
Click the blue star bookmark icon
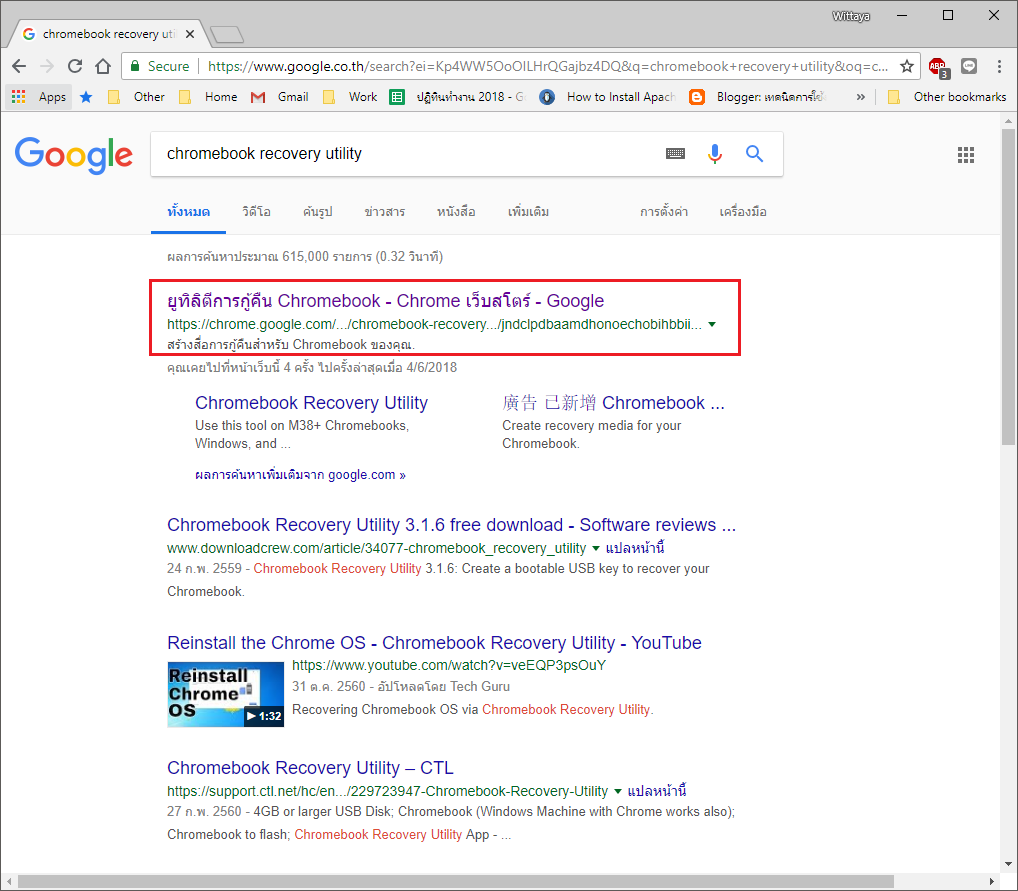pyautogui.click(x=86, y=97)
